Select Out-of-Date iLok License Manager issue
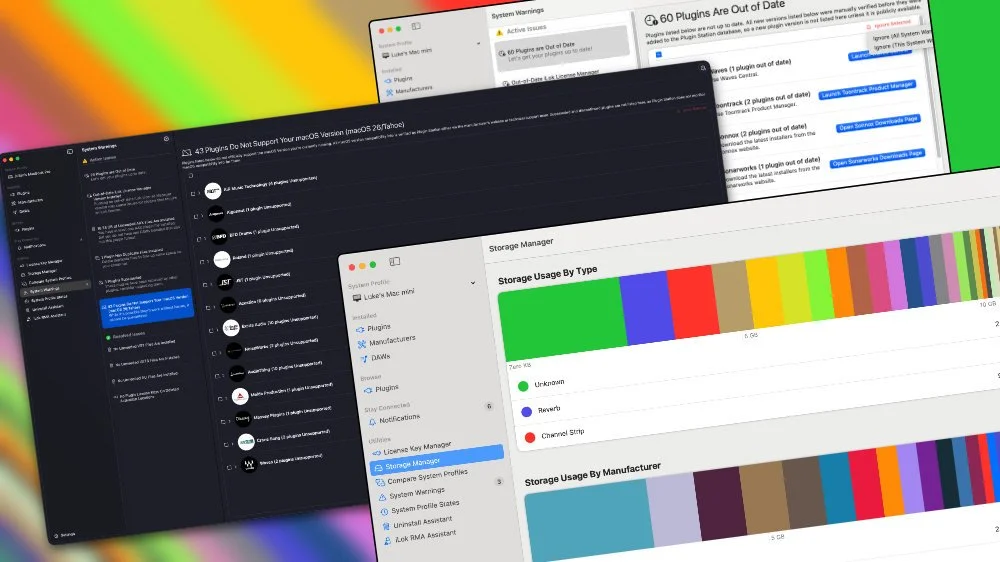 (552, 78)
